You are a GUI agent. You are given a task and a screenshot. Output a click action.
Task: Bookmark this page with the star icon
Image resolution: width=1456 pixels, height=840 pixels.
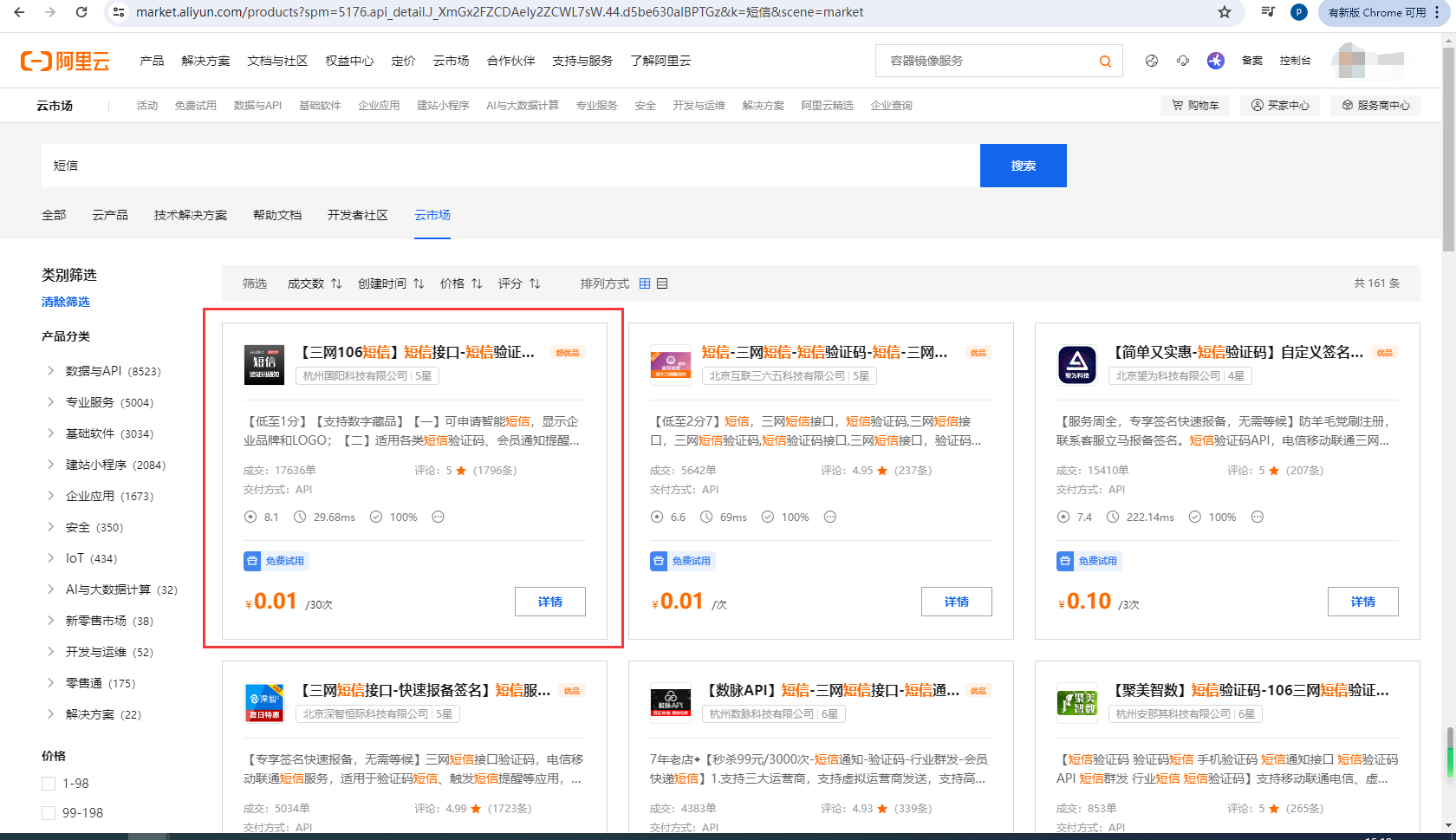click(x=1225, y=12)
